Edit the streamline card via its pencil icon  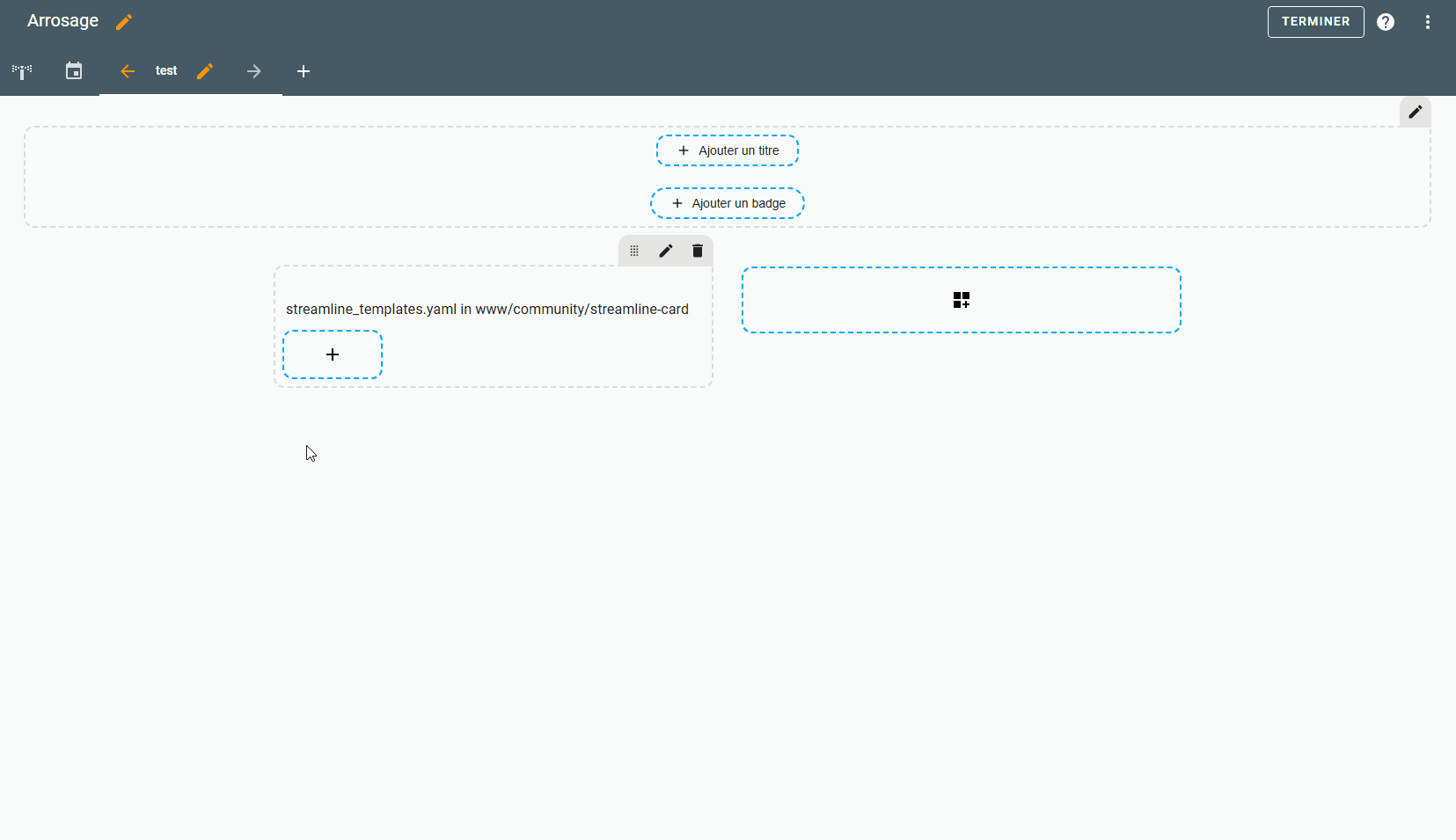click(665, 251)
